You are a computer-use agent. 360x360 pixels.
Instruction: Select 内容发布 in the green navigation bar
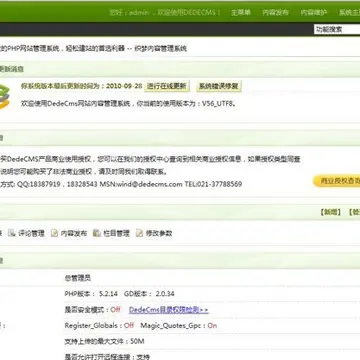coord(276,13)
